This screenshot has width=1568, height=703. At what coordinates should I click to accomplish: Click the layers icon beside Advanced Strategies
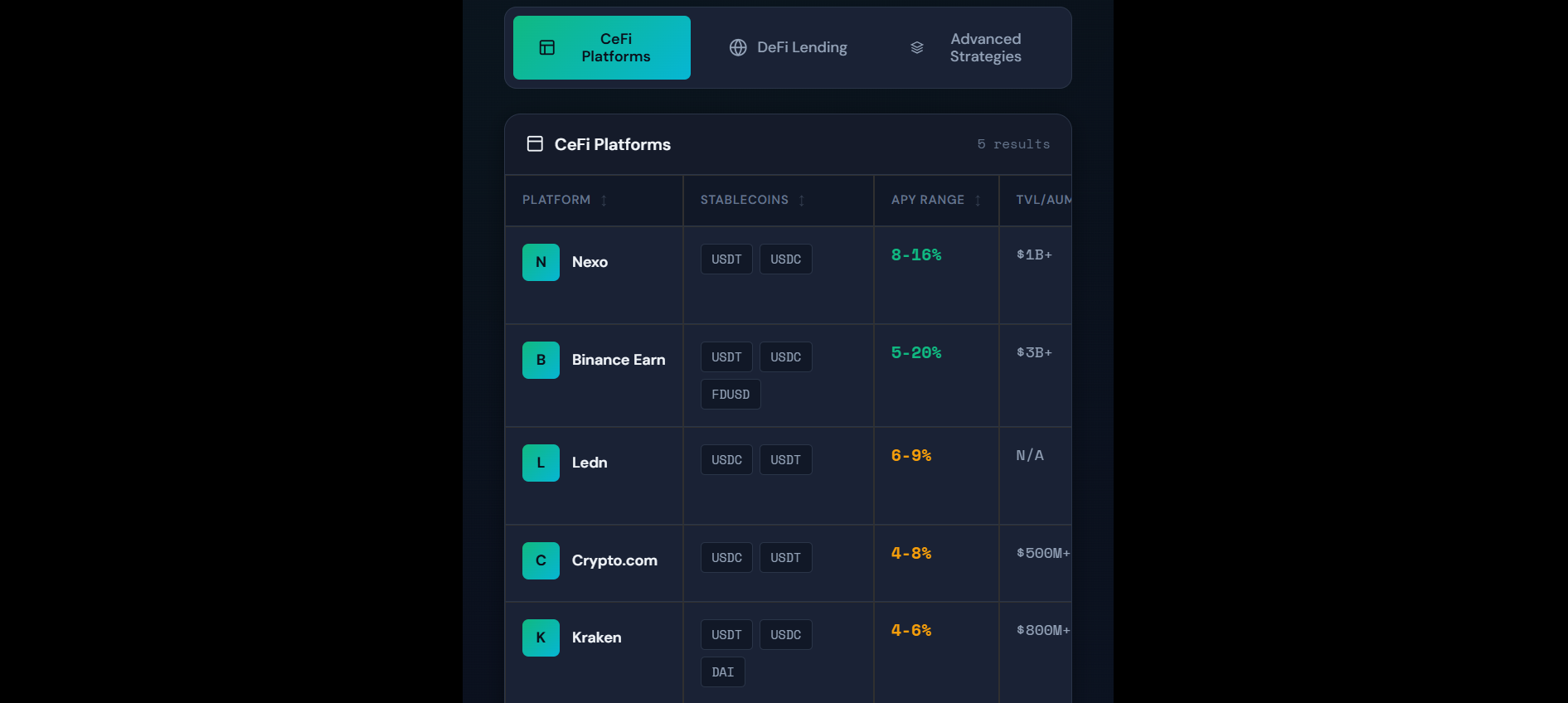916,47
